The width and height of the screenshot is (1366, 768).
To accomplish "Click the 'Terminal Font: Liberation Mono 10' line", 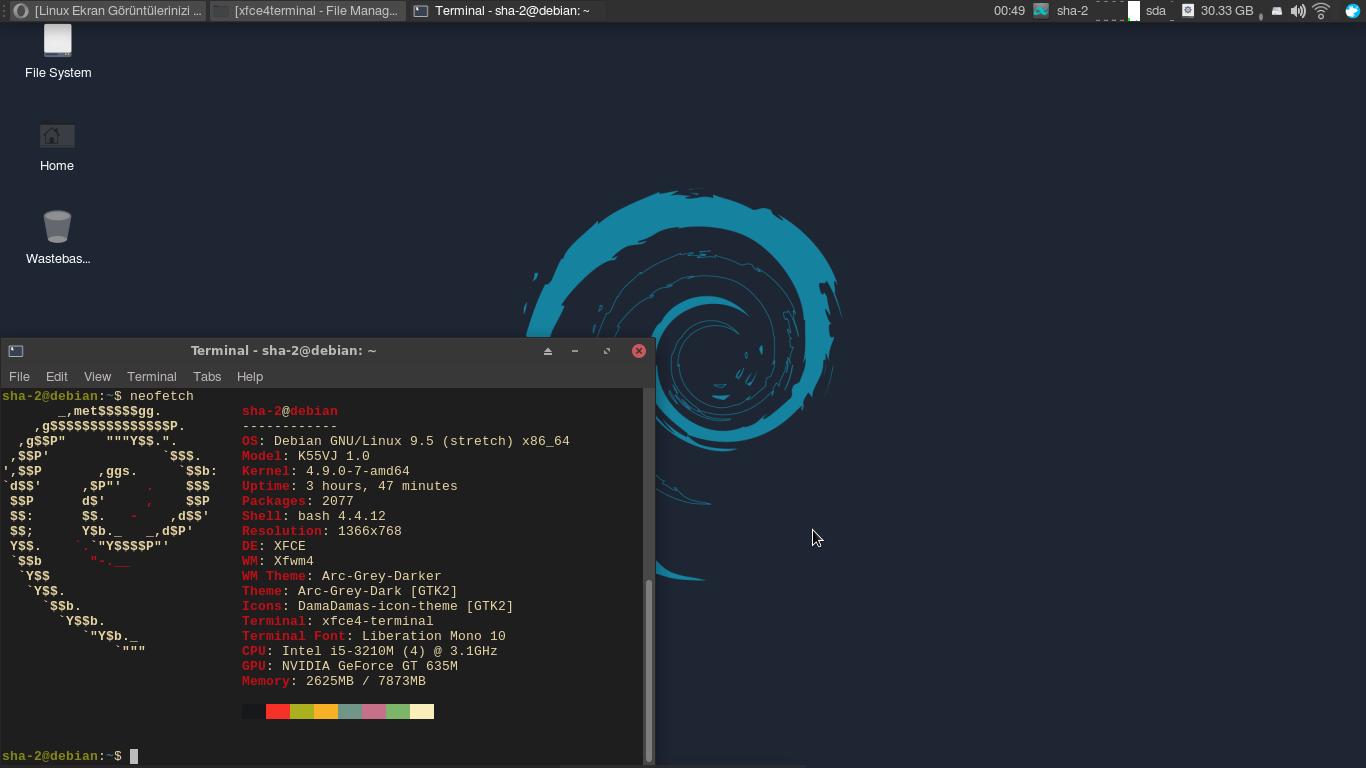I will 374,636.
